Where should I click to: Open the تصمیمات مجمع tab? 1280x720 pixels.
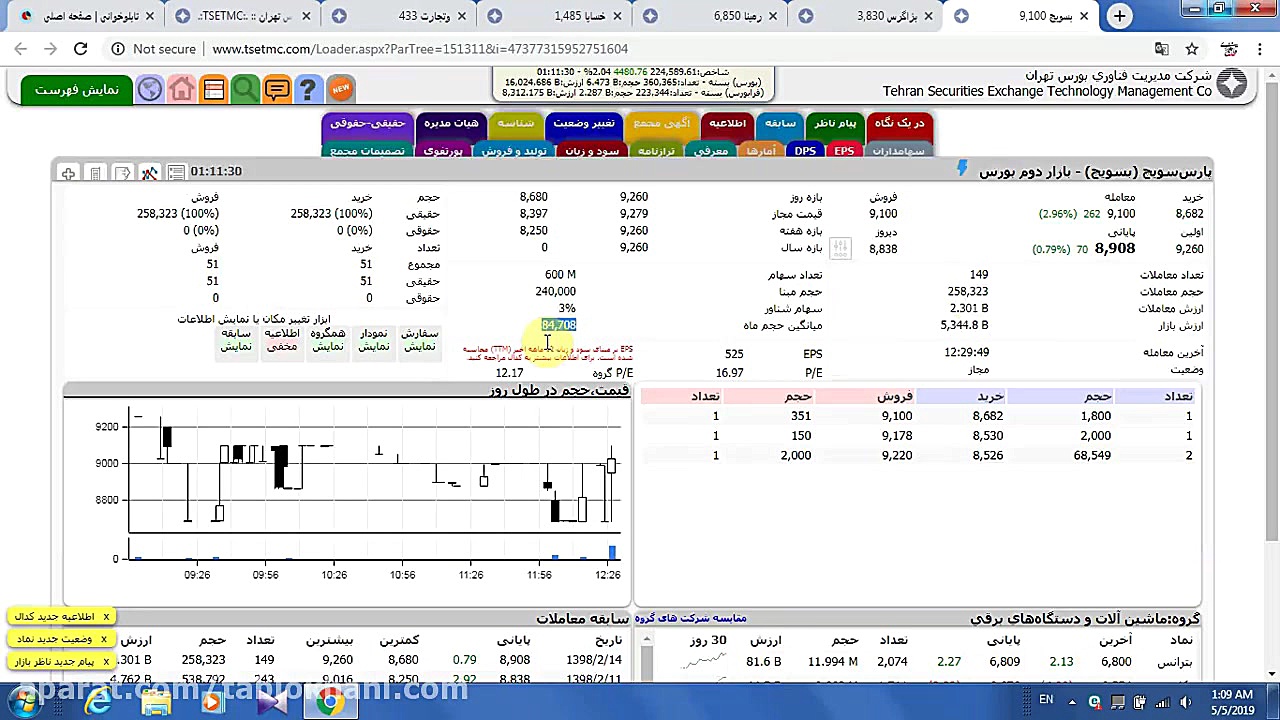coord(367,151)
